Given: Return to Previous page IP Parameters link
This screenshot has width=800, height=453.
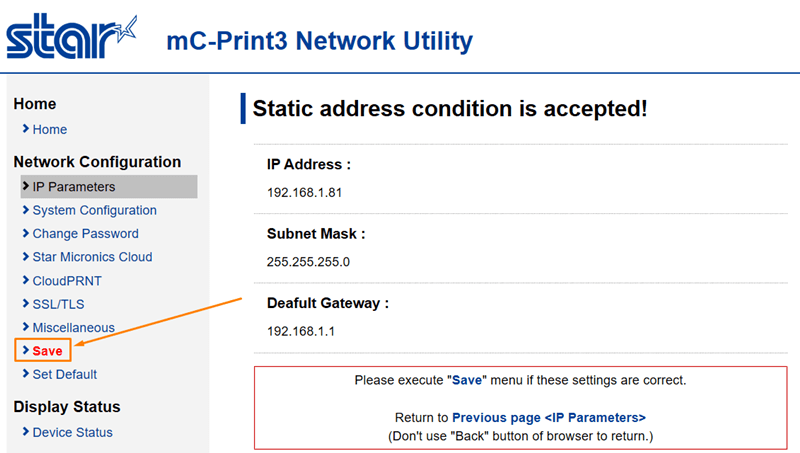Looking at the screenshot, I should click(x=549, y=417).
